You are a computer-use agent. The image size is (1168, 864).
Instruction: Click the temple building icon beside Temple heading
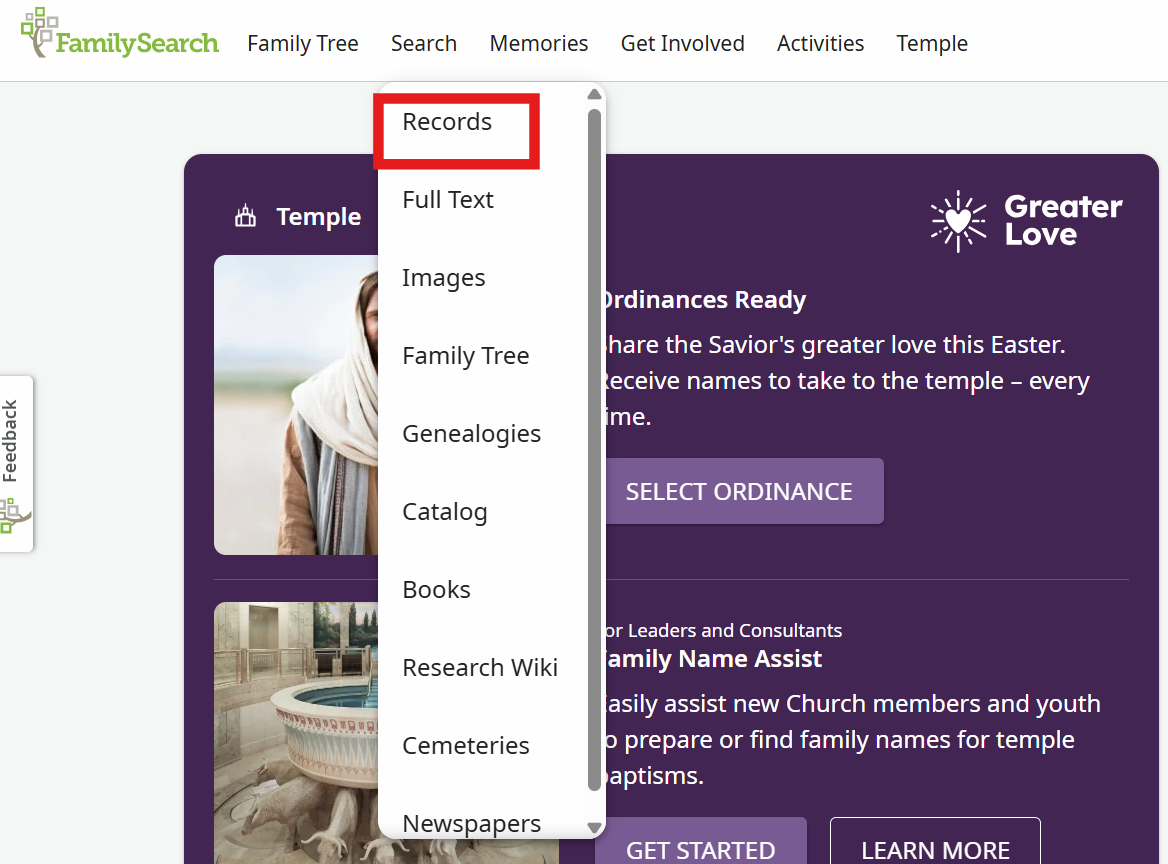[245, 216]
